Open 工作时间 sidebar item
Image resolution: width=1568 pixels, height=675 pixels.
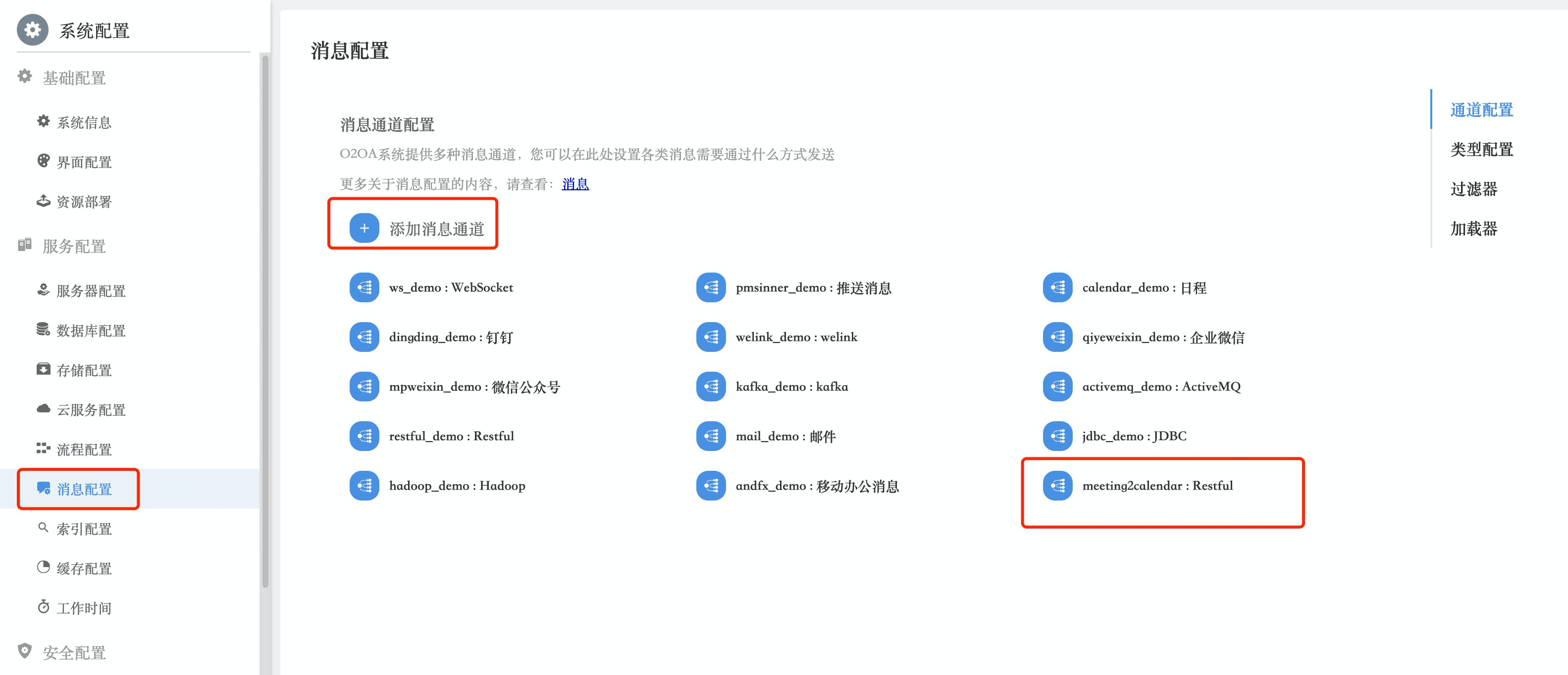point(83,608)
